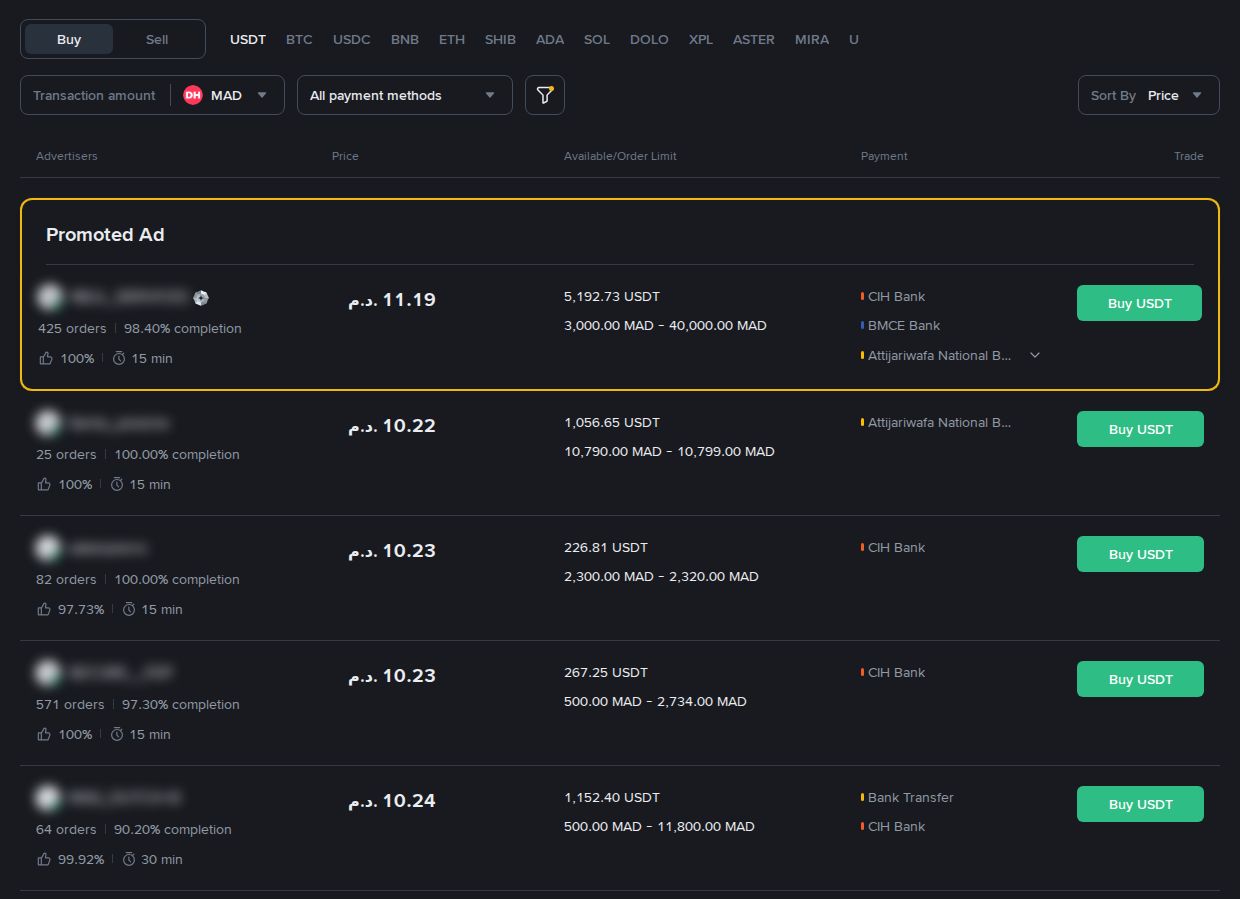
Task: Click the Transaction amount input field
Action: (95, 95)
